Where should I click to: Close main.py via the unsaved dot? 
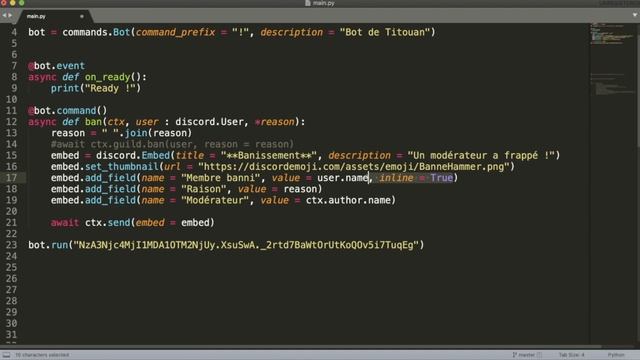pyautogui.click(x=82, y=16)
